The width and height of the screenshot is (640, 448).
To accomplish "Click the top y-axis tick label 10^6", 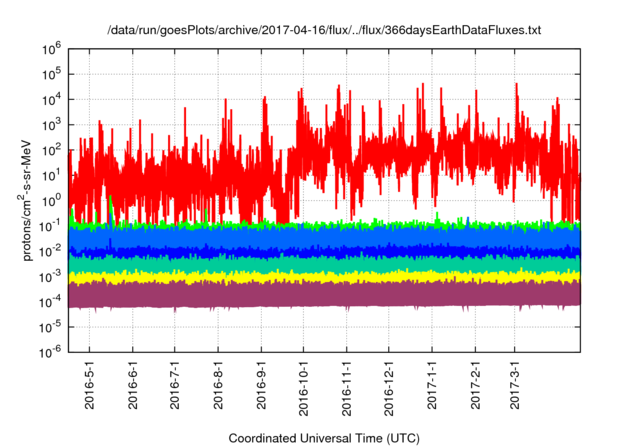I will tap(52, 48).
